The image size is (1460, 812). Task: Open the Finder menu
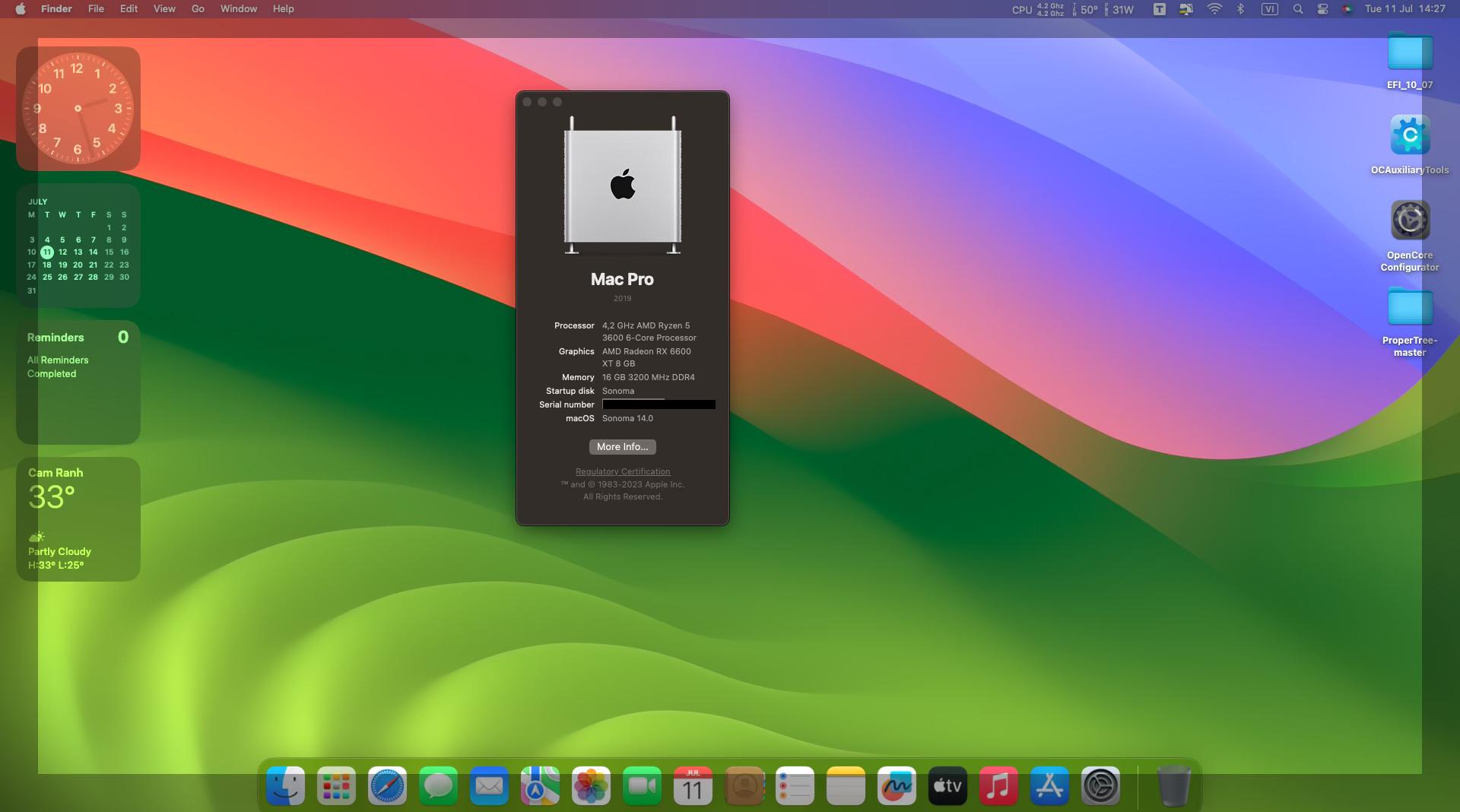pyautogui.click(x=56, y=9)
